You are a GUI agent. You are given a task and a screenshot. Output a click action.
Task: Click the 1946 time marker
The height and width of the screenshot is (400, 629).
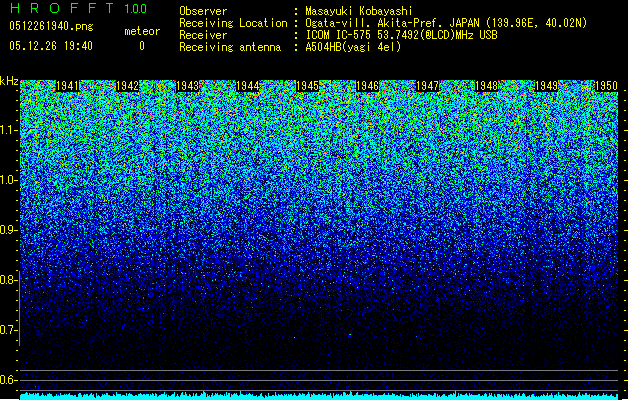pos(367,86)
